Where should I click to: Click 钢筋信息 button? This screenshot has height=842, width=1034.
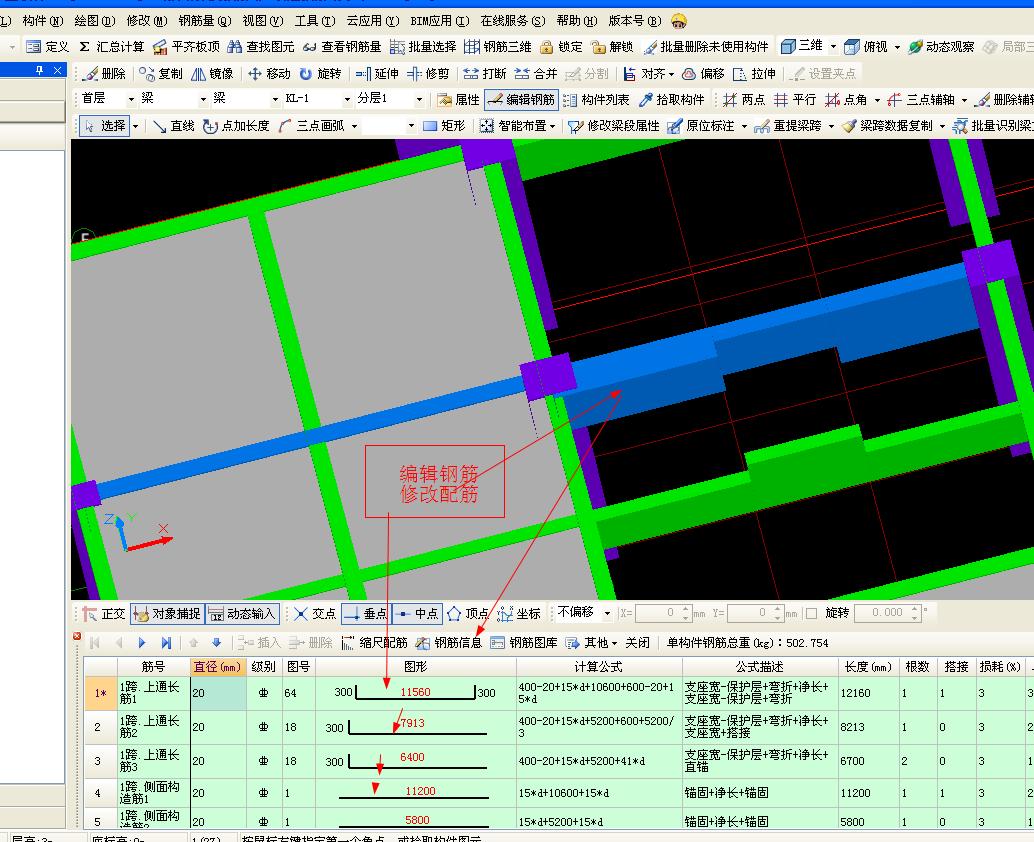pyautogui.click(x=449, y=643)
